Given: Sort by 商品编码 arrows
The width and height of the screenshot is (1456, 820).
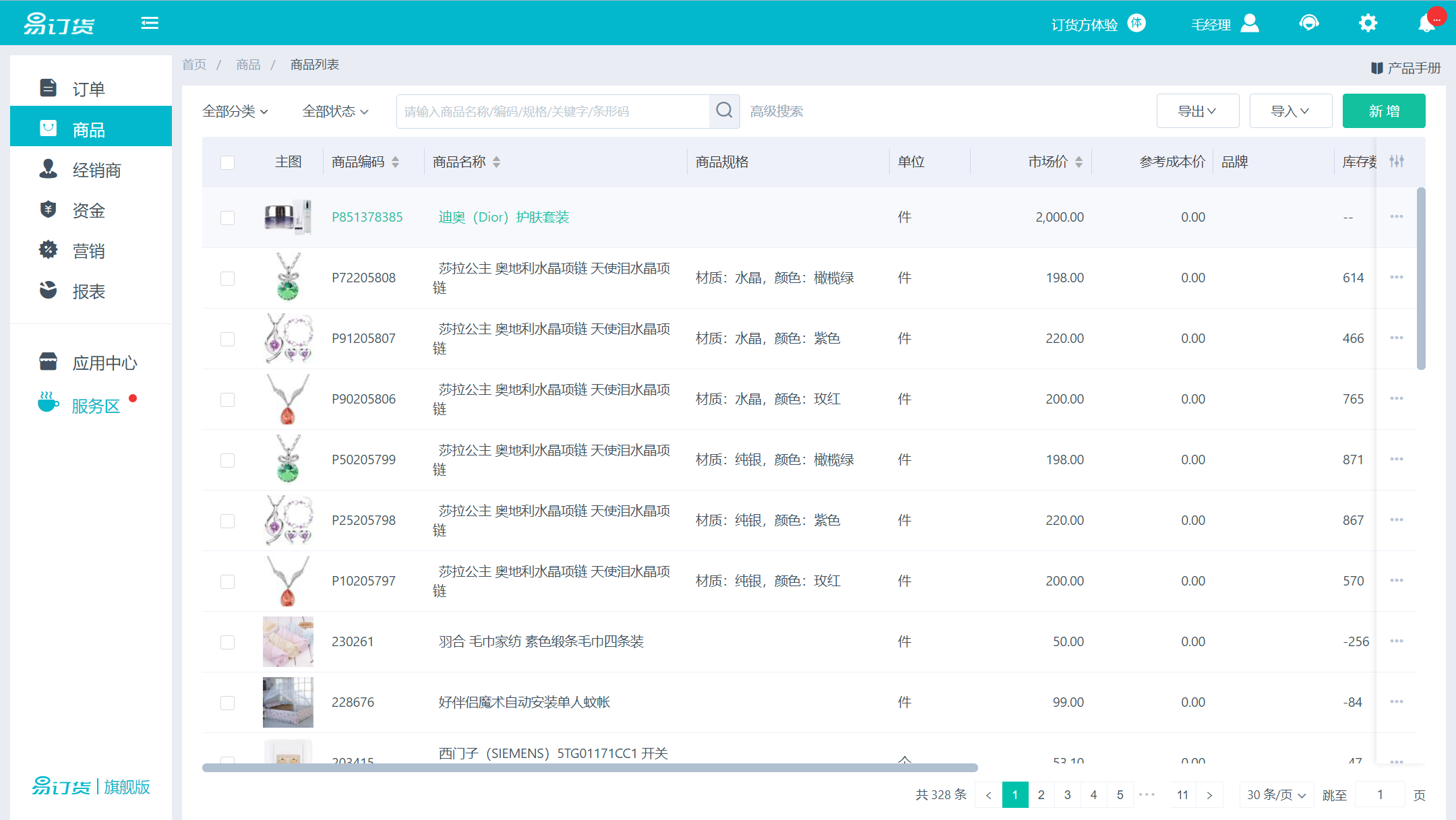Looking at the screenshot, I should (396, 162).
